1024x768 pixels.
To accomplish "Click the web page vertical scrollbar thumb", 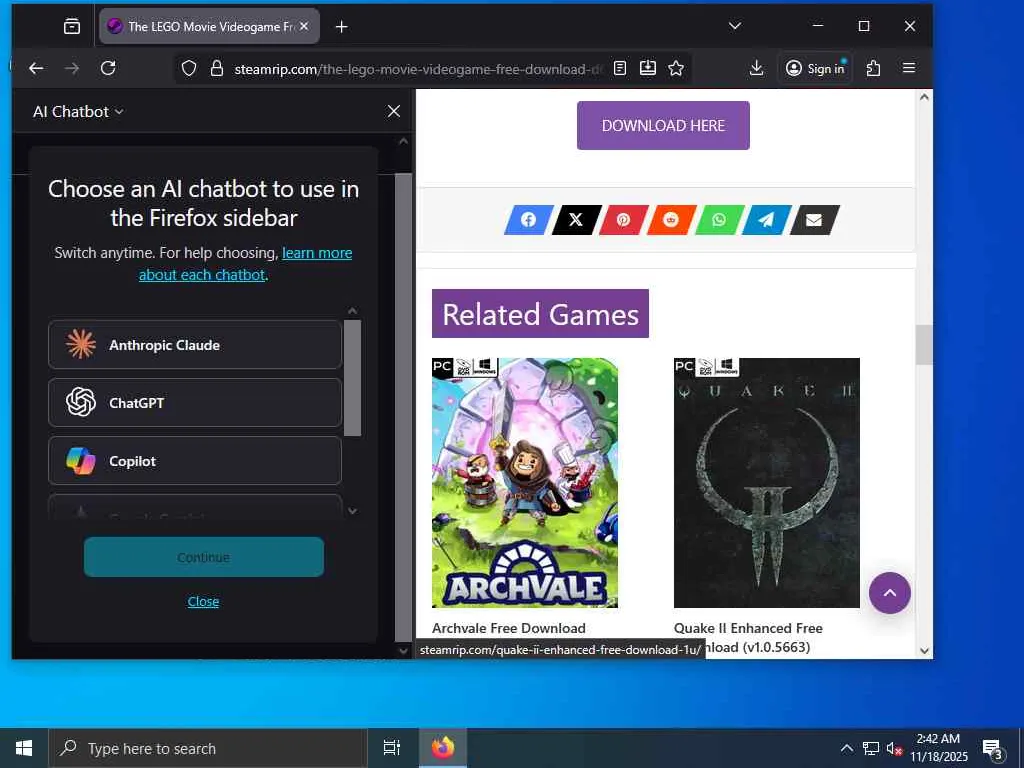I will point(924,344).
